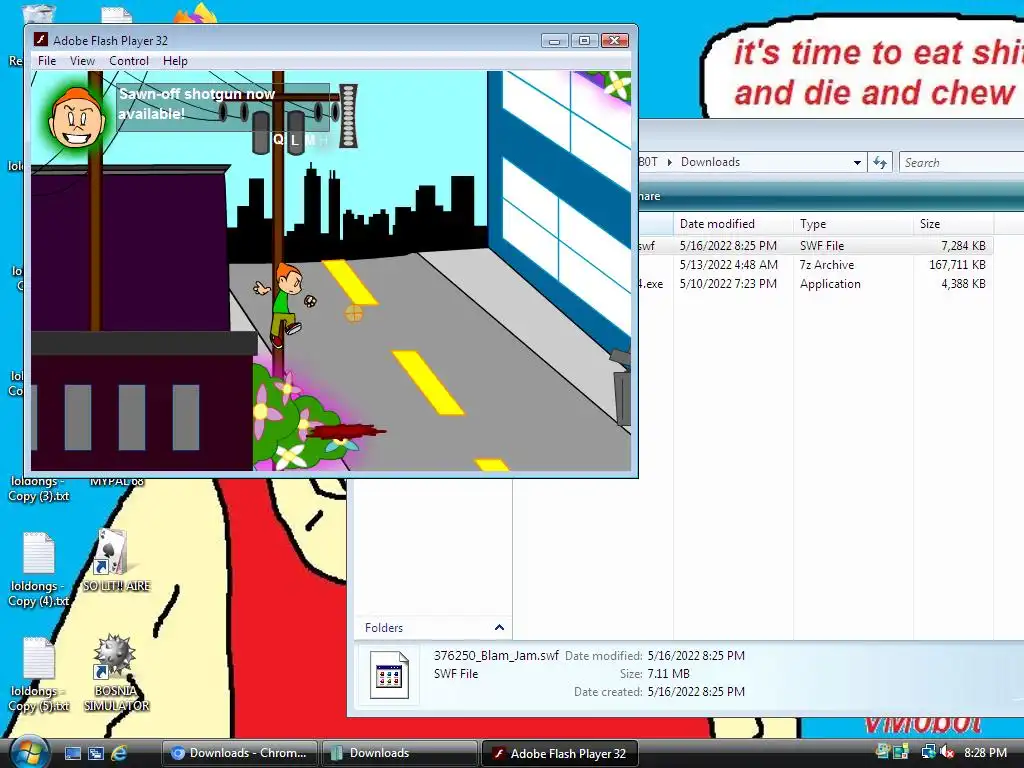Open BOSNIA SIMULATOR desktop shortcut

[116, 673]
